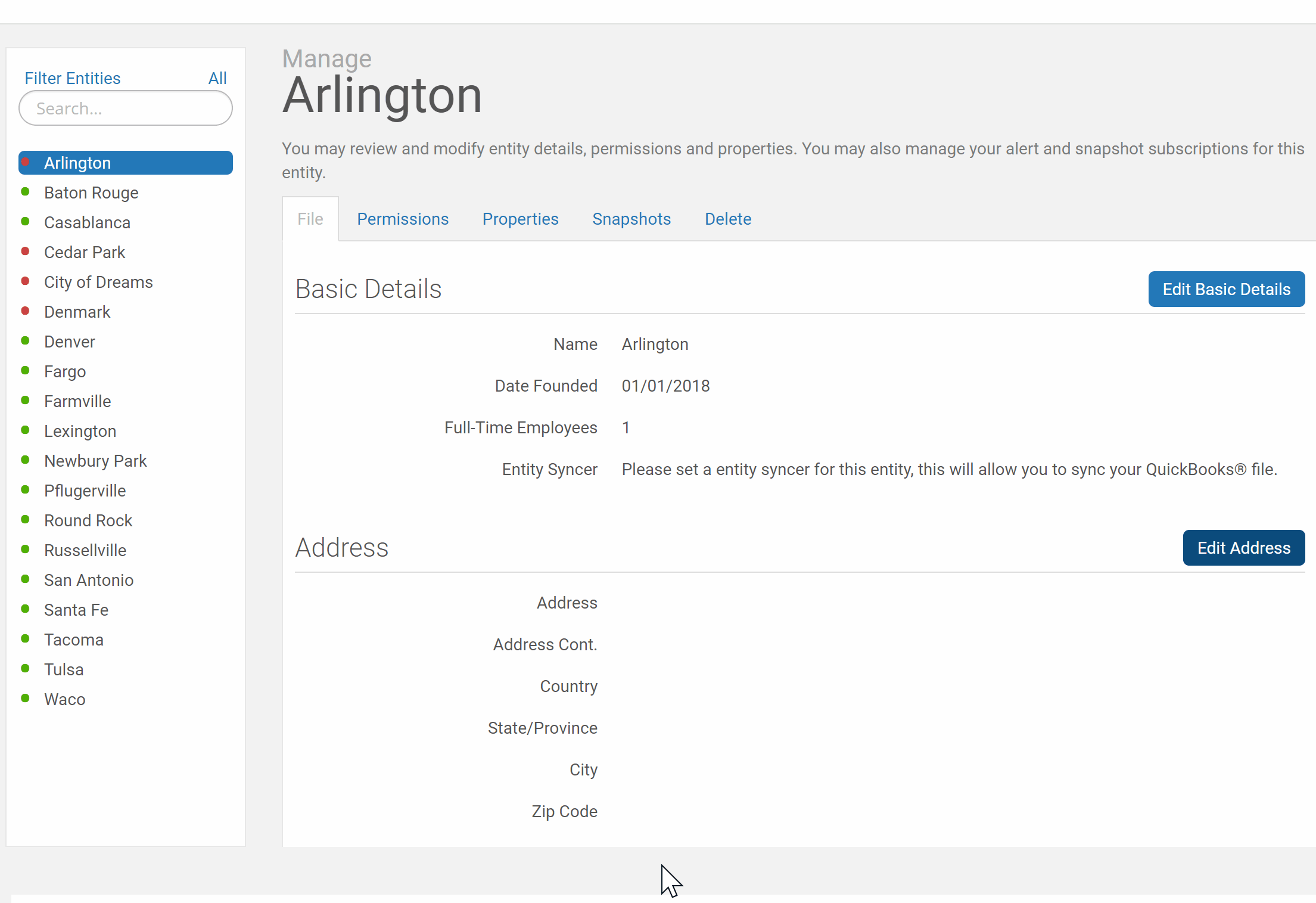Viewport: 1316px width, 903px height.
Task: Select Cedar Park from entity list
Action: pyautogui.click(x=84, y=252)
